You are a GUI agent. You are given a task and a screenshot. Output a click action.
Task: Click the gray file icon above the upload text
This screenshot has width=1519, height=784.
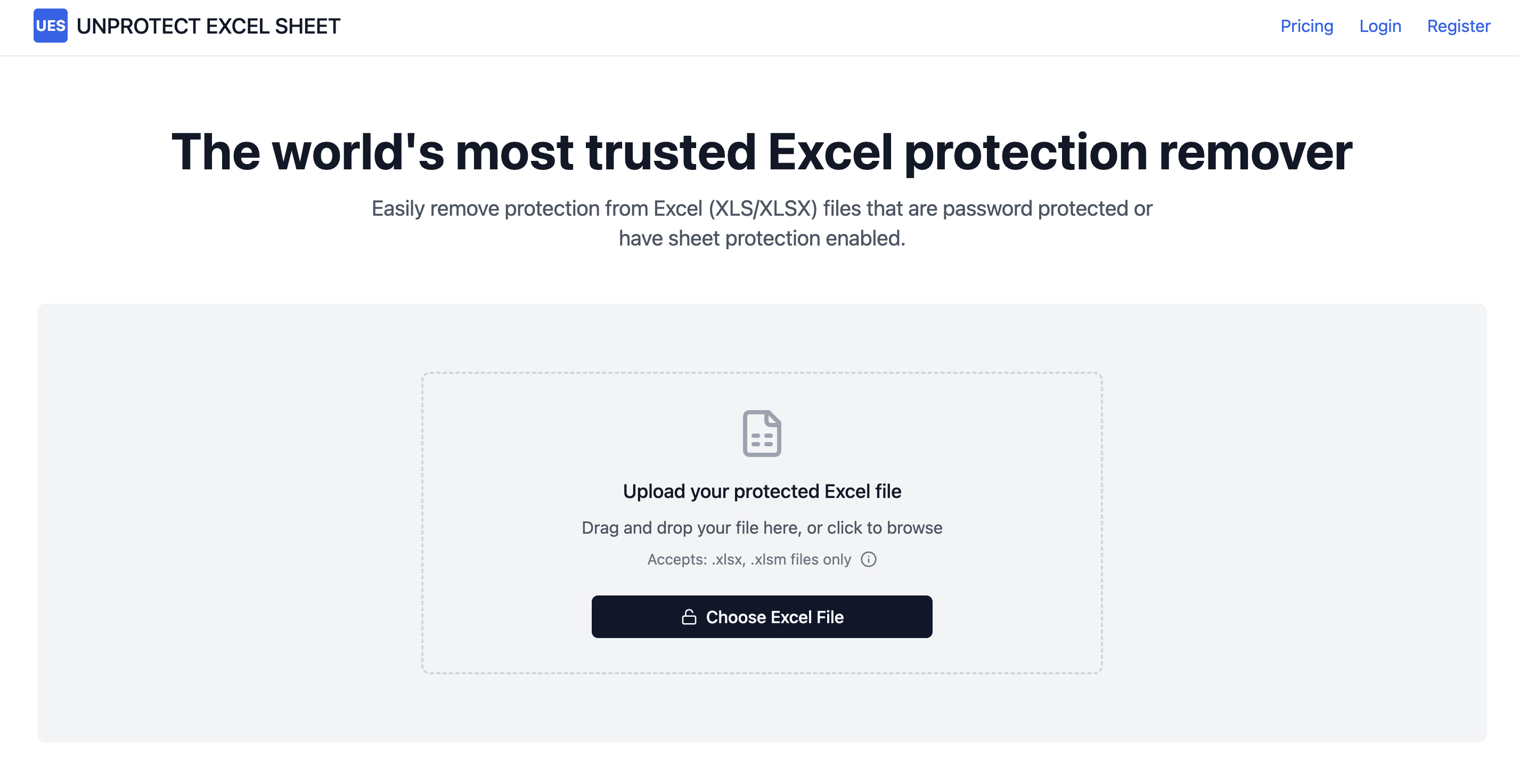761,435
